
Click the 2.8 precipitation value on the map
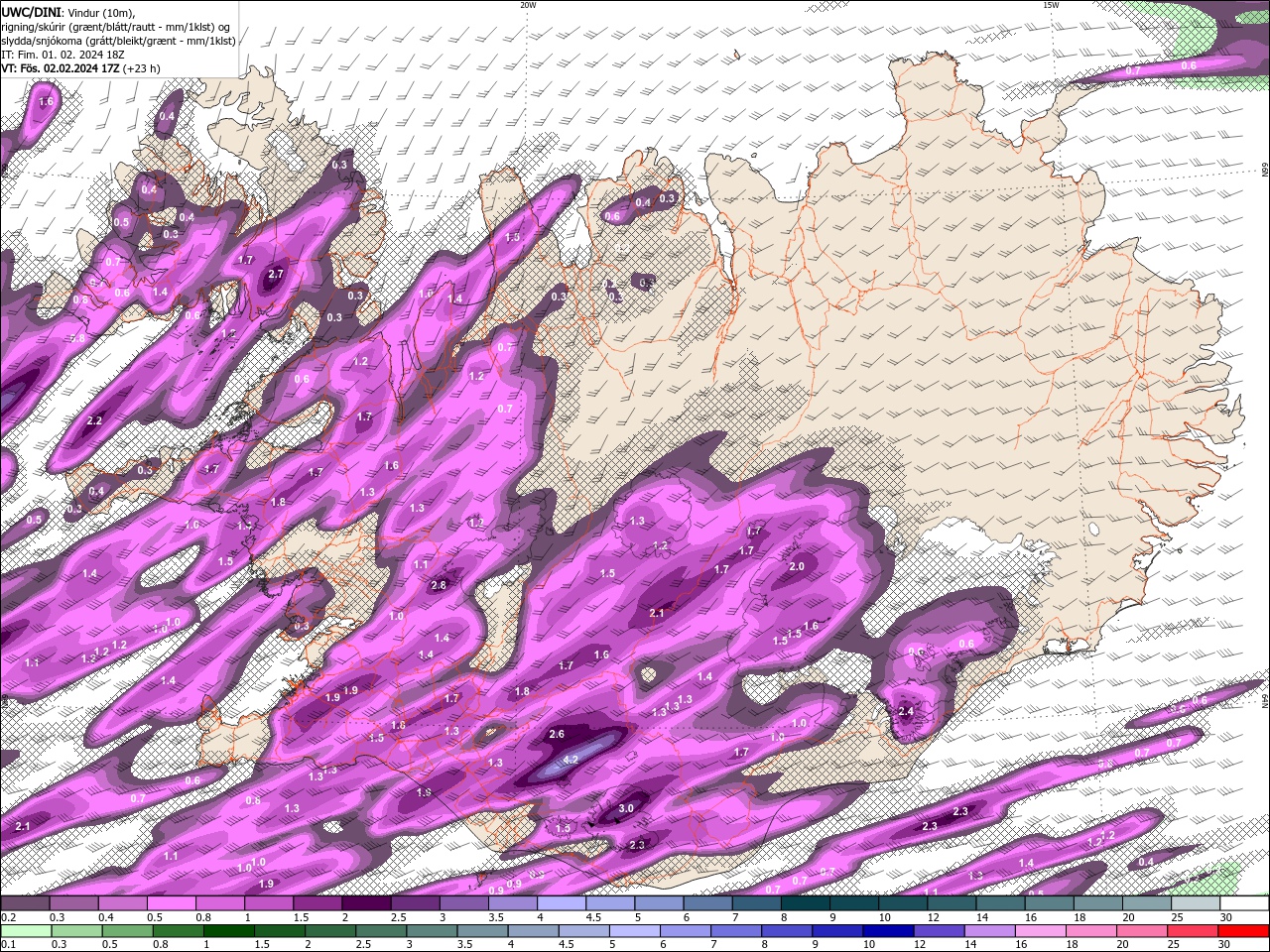point(439,585)
